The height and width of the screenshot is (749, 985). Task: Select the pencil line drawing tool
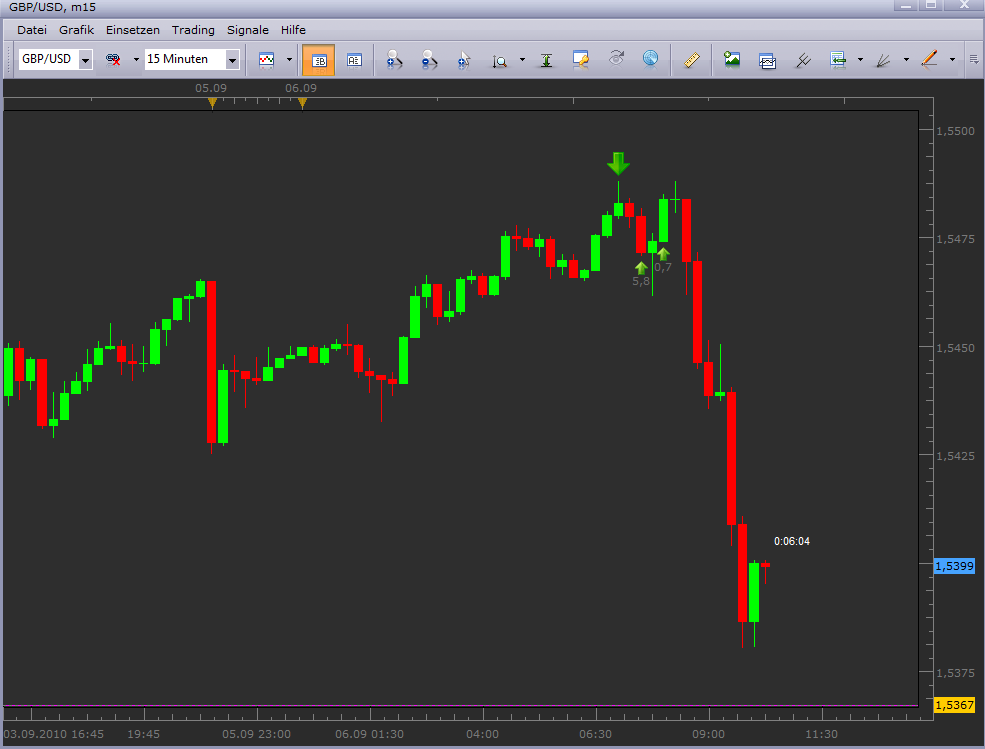[x=929, y=59]
